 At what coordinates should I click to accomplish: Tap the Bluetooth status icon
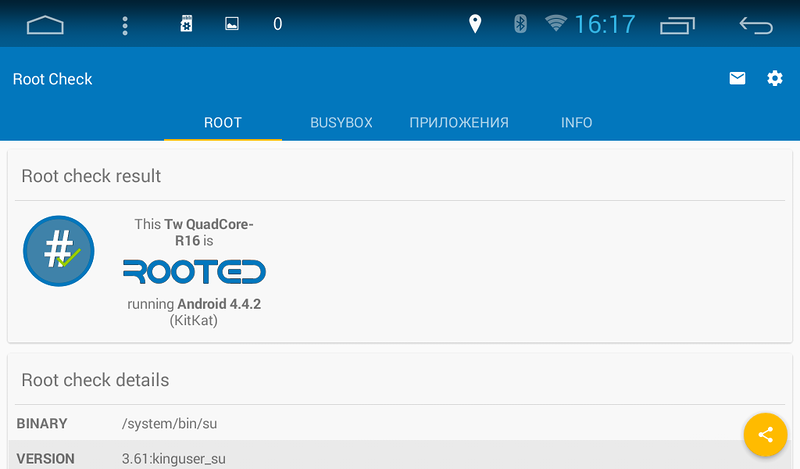520,23
